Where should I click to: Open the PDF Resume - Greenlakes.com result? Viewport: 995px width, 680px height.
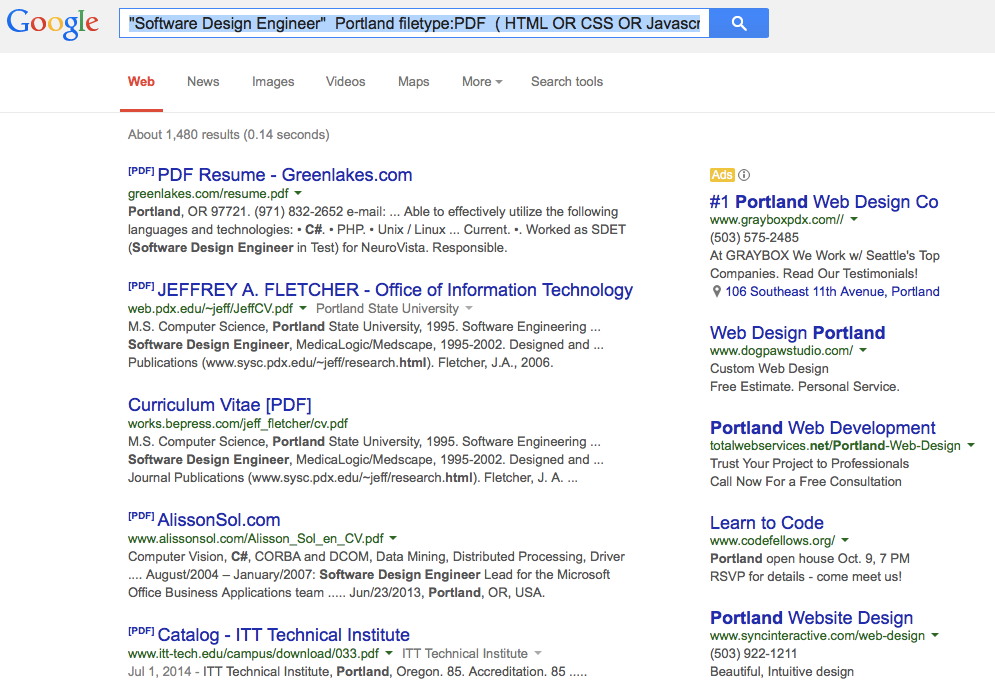pyautogui.click(x=285, y=175)
